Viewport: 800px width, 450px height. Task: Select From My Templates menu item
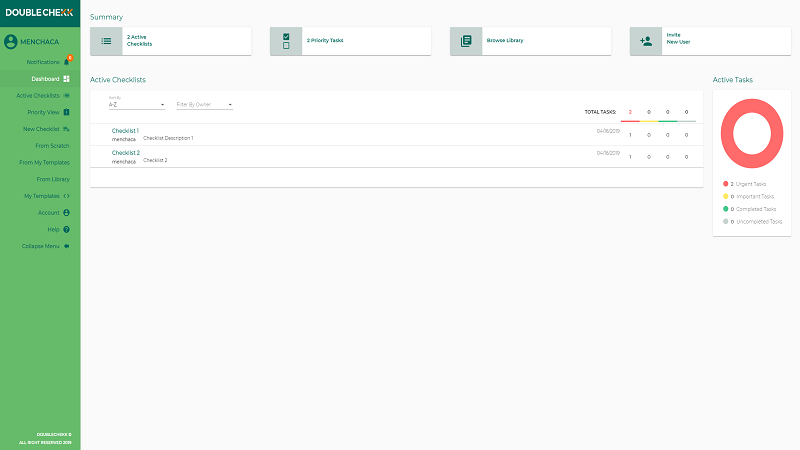click(44, 162)
